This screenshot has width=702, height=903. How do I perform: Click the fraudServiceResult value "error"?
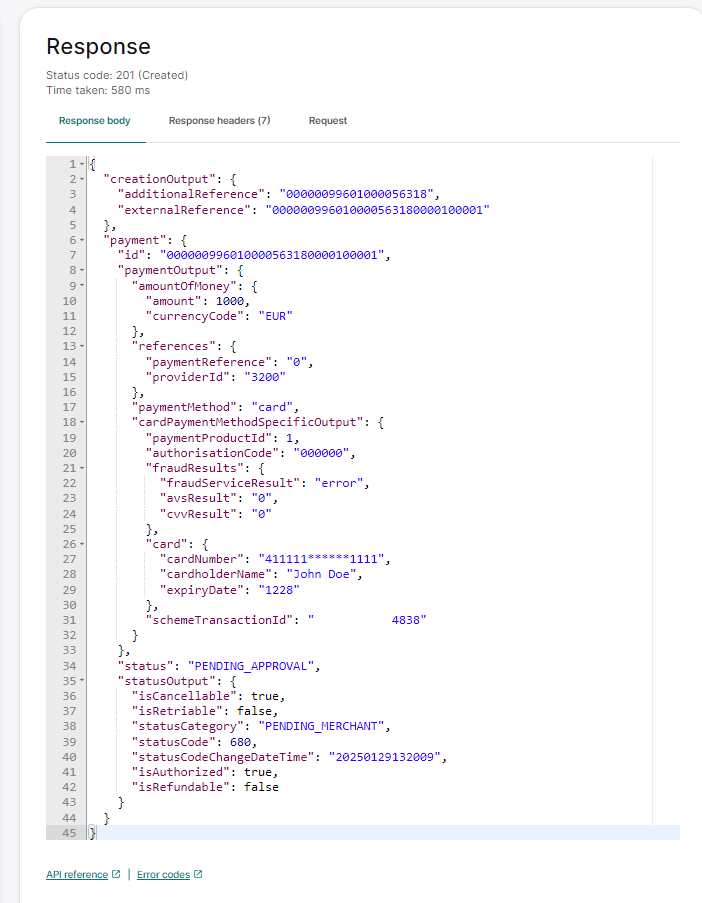(339, 483)
